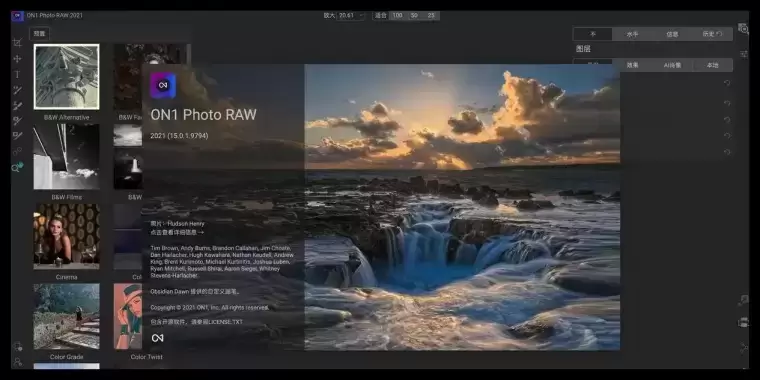Set zoom to 50

pyautogui.click(x=414, y=16)
